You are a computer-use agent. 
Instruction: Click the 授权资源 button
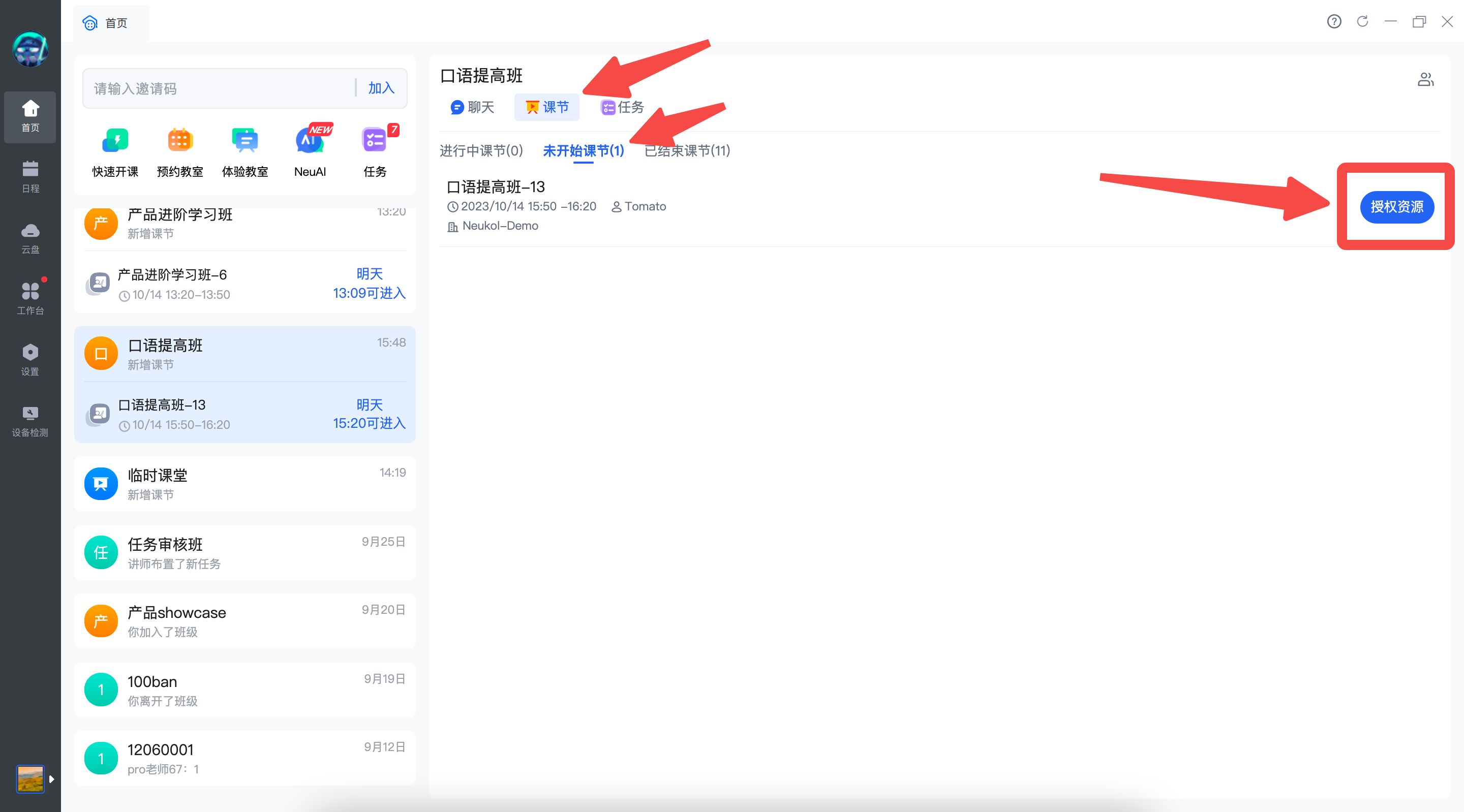tap(1397, 207)
